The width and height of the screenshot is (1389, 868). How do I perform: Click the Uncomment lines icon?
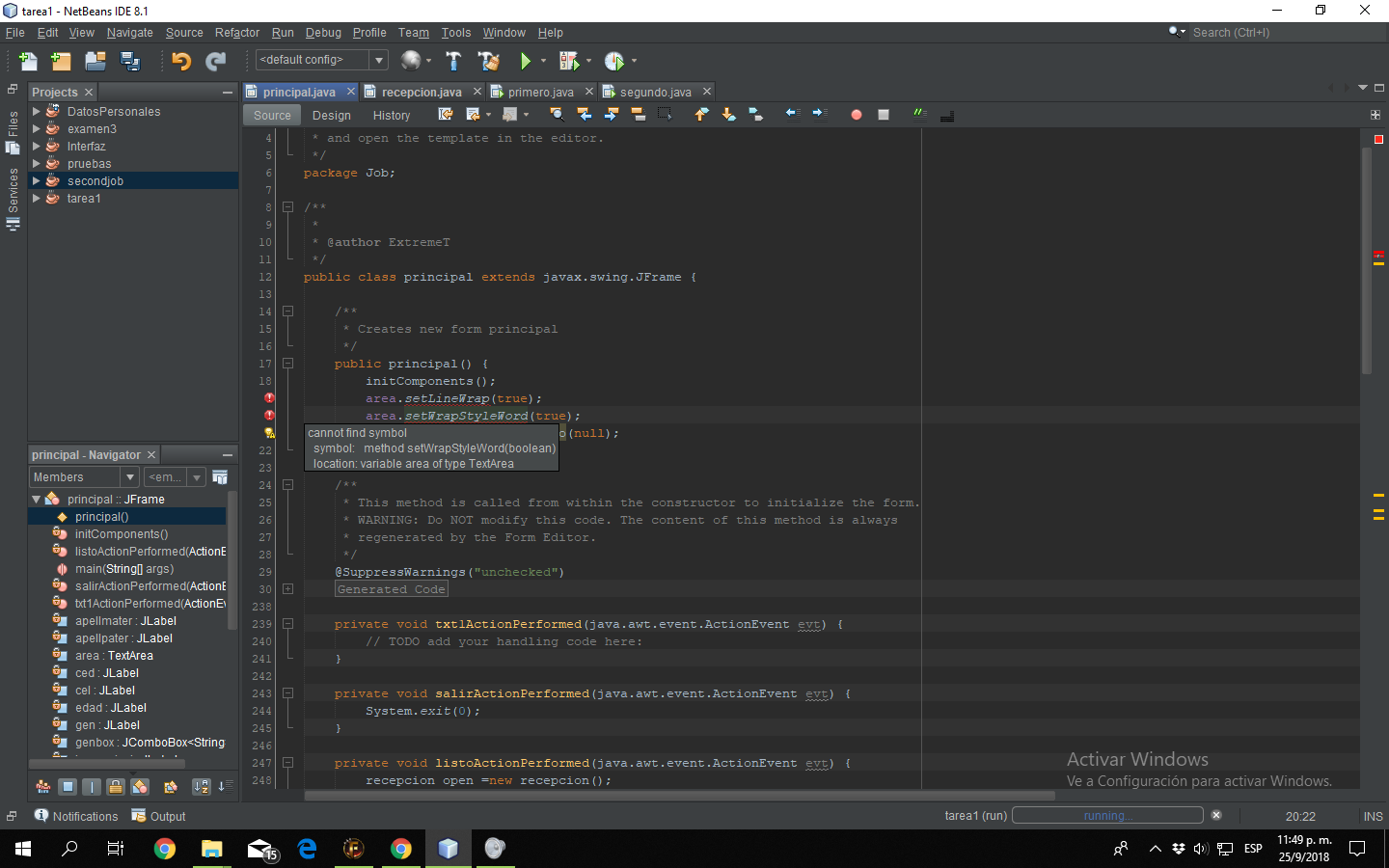click(947, 114)
